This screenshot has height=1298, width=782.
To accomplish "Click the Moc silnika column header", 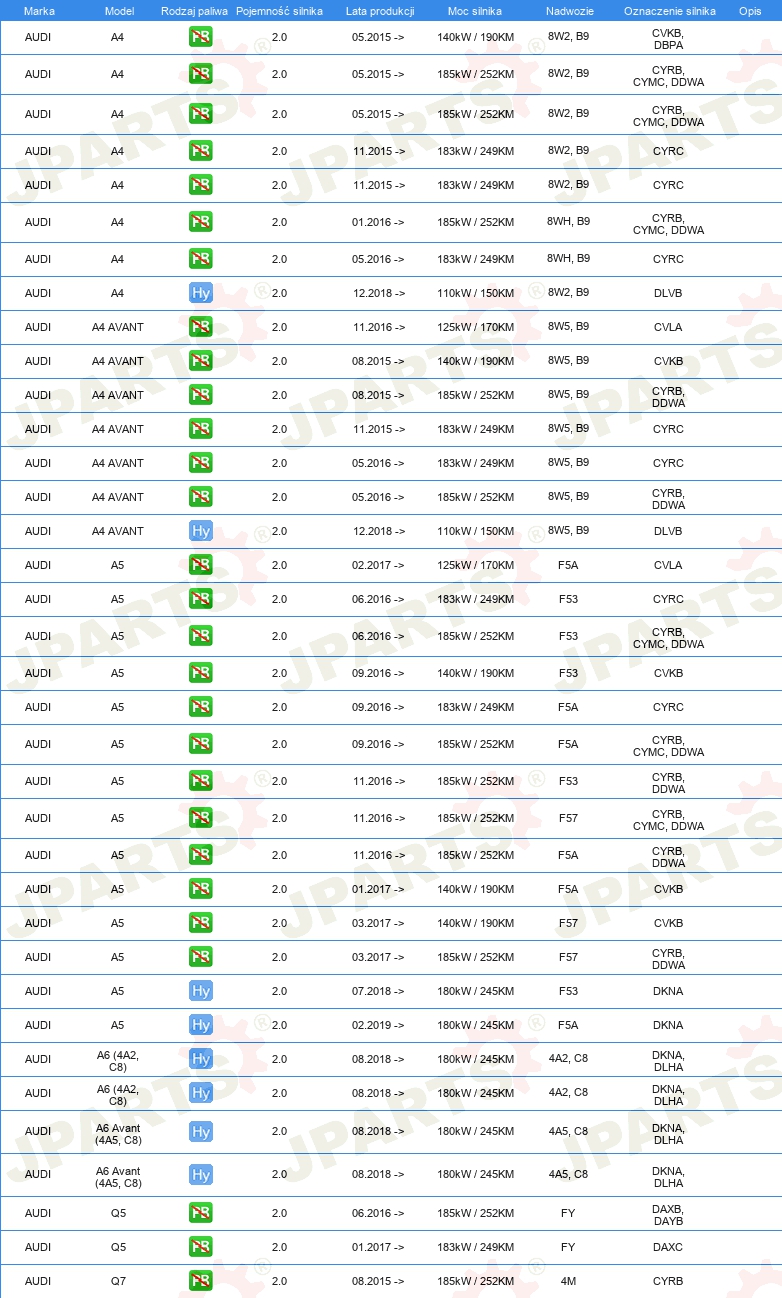I will 475,11.
